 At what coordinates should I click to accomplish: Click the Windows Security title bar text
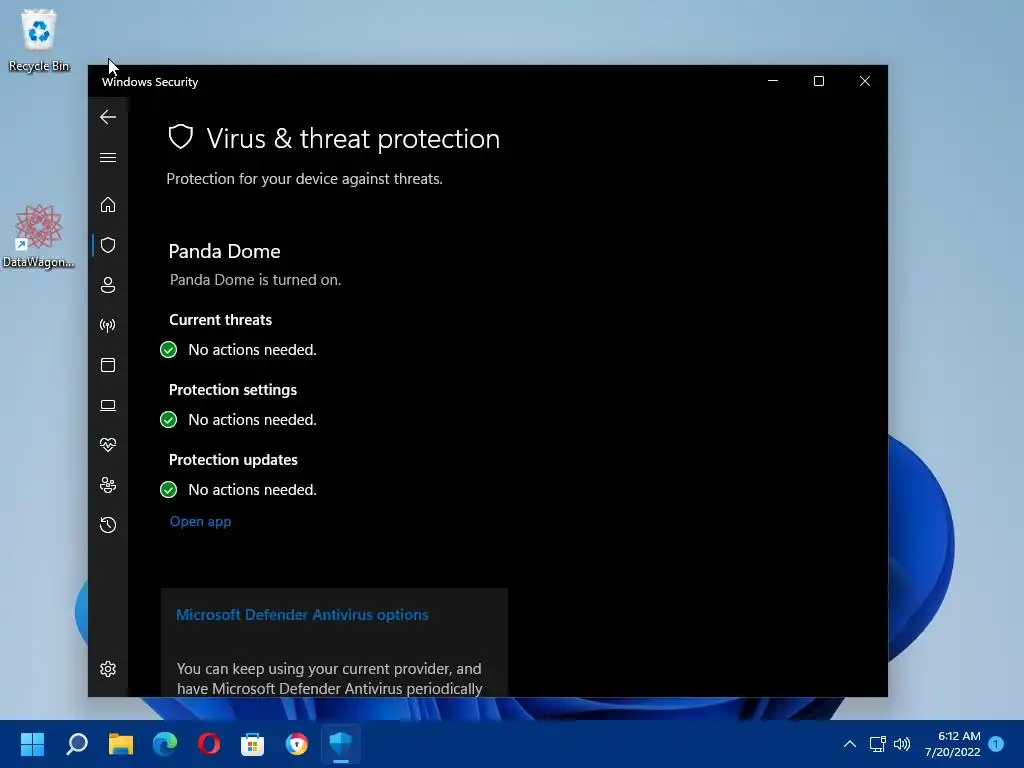click(150, 82)
